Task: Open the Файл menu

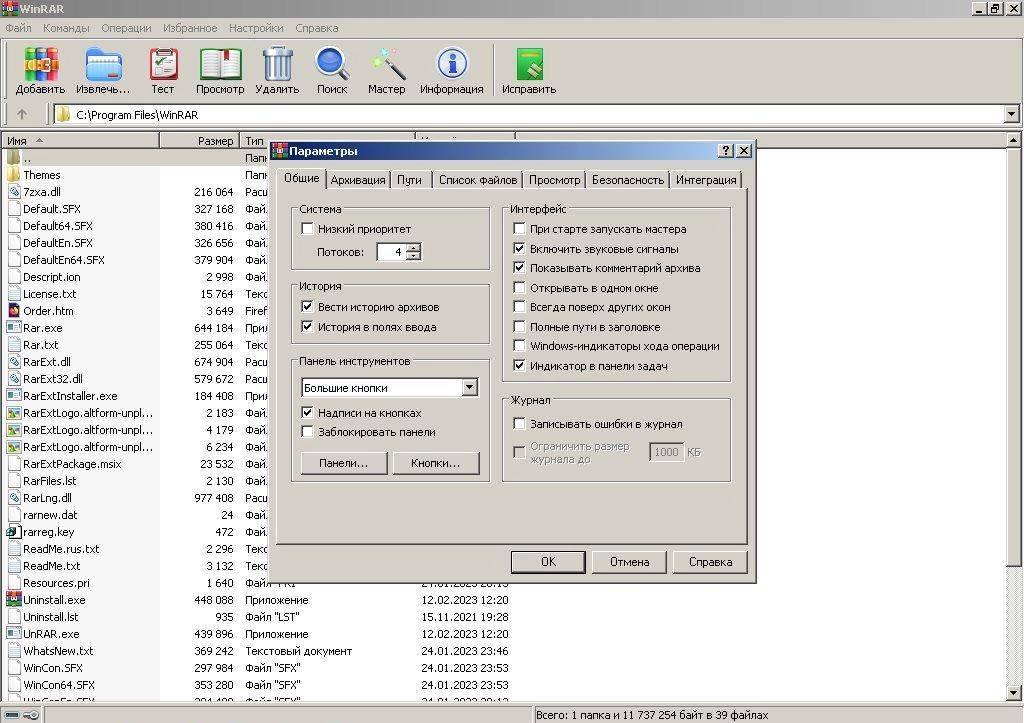Action: click(x=18, y=28)
